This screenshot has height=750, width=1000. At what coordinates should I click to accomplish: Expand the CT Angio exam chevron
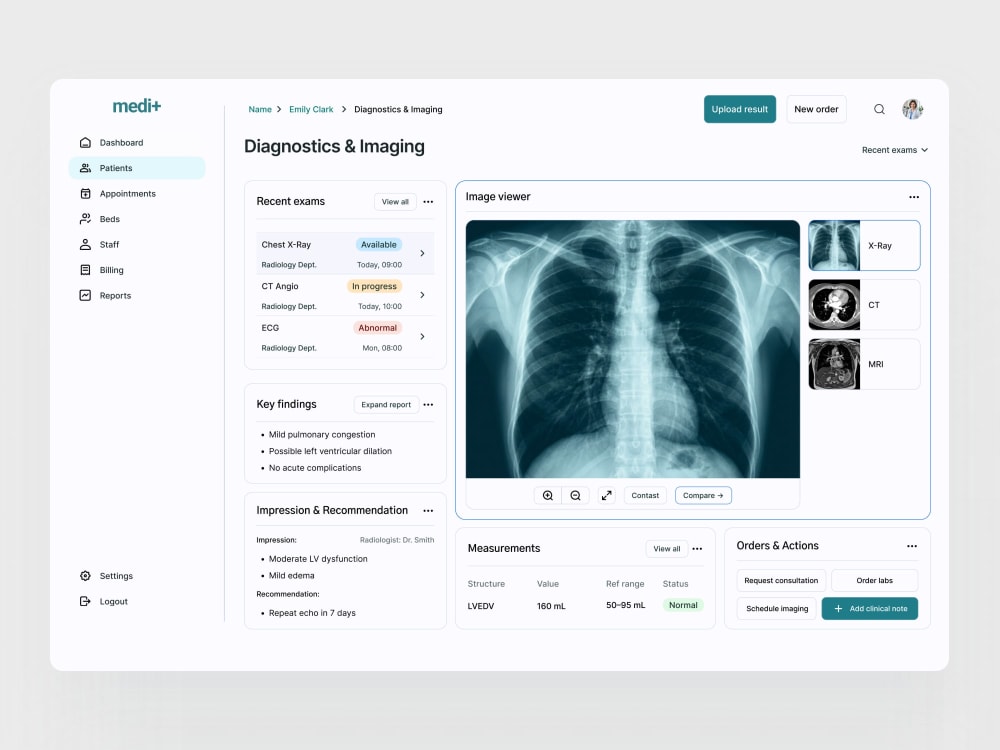[422, 295]
